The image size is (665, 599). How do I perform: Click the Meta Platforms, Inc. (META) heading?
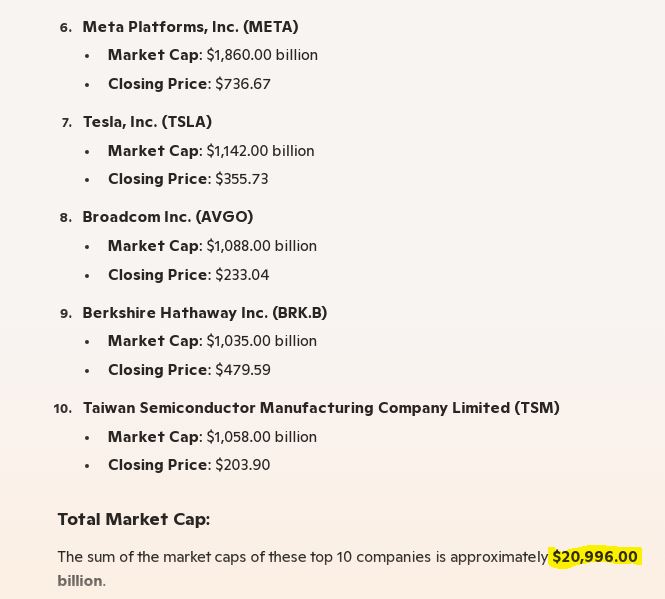(190, 27)
